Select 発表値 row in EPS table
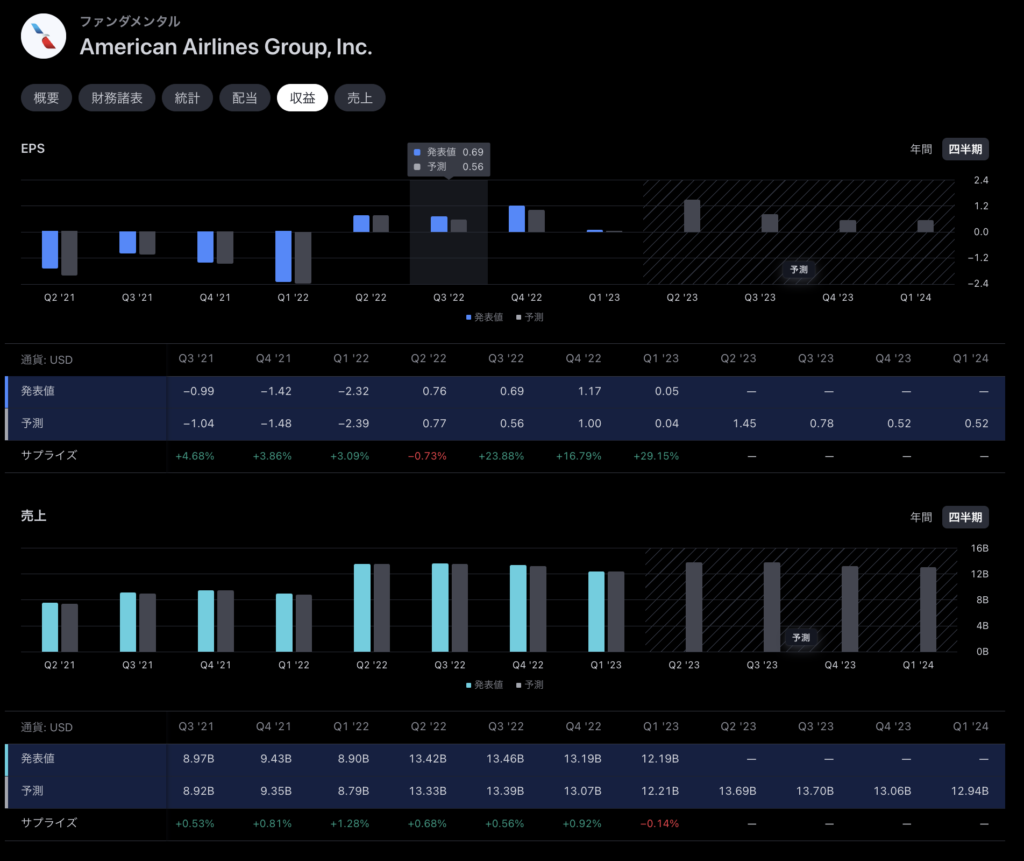The width and height of the screenshot is (1024, 861). [x=505, y=391]
